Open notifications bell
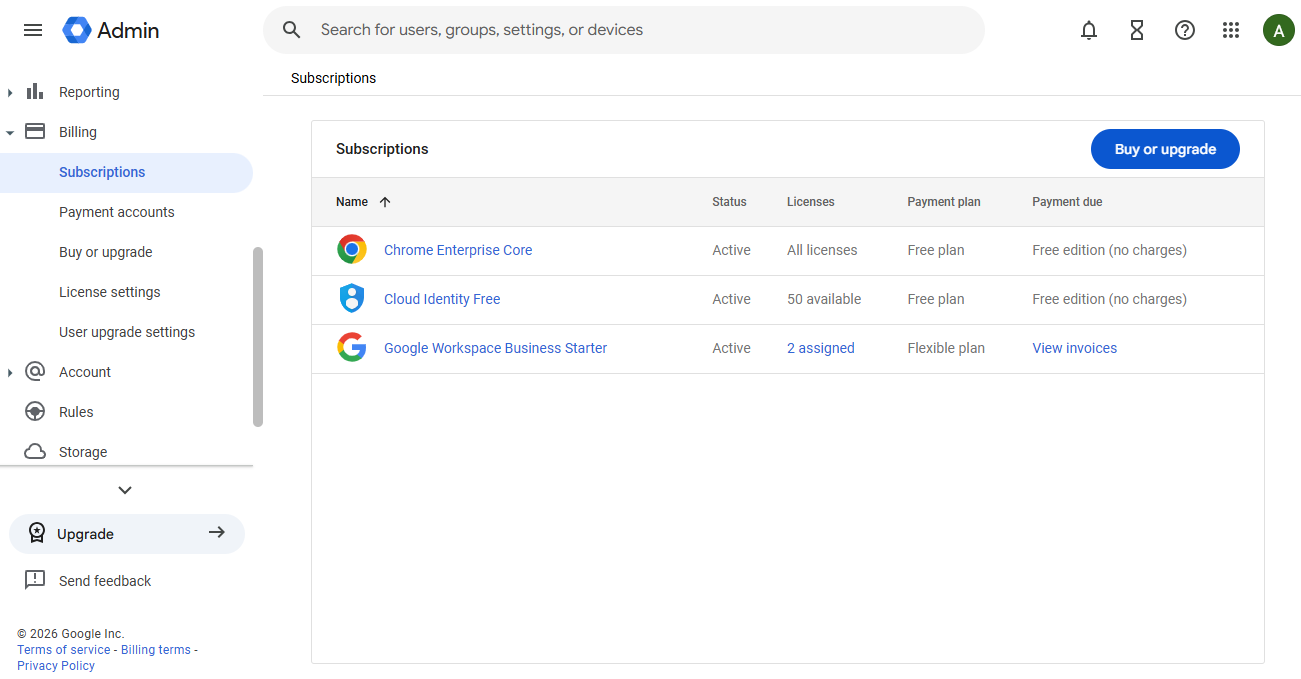 (1089, 30)
